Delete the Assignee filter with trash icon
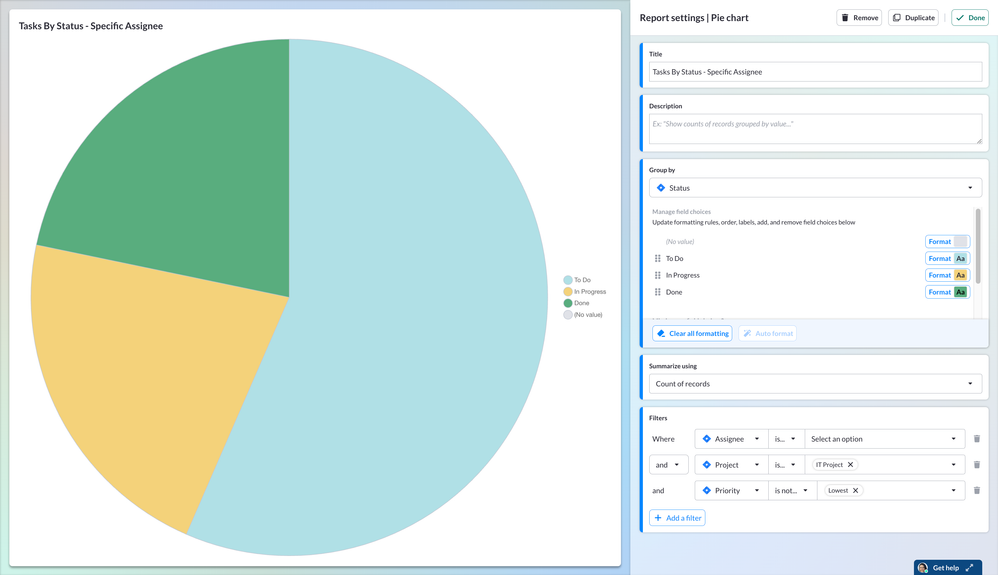 977,439
